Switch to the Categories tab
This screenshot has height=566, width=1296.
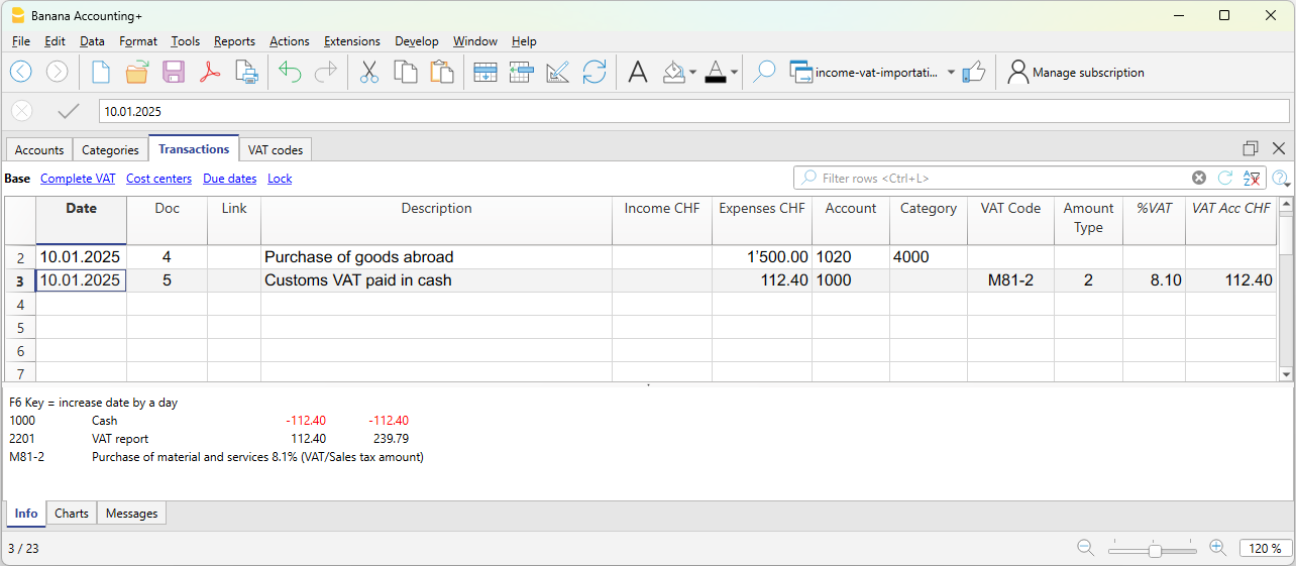click(x=110, y=150)
